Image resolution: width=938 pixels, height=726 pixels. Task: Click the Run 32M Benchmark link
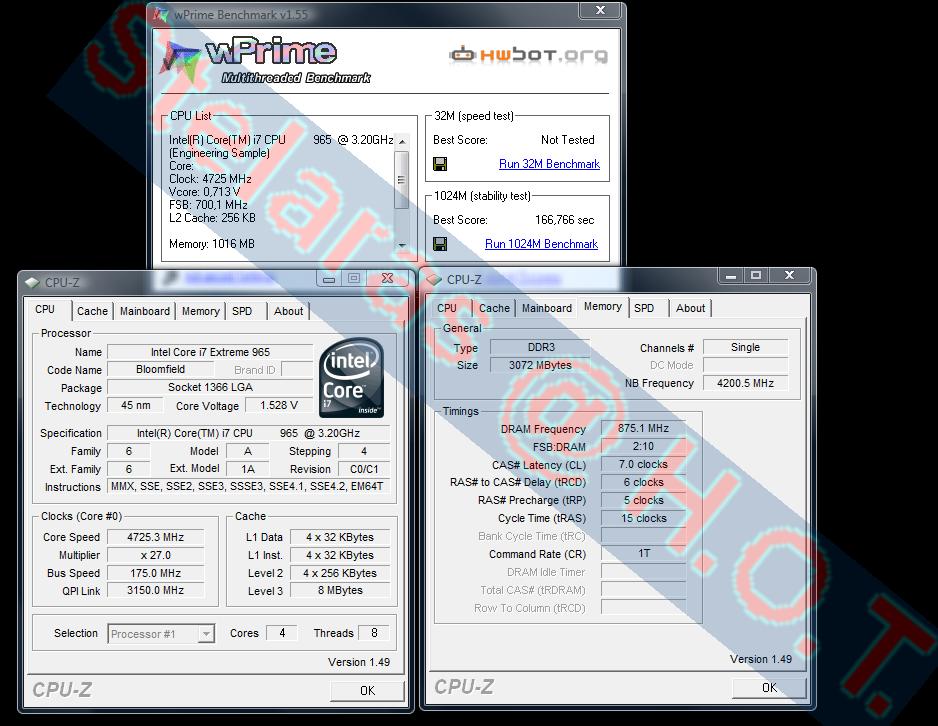pos(549,164)
